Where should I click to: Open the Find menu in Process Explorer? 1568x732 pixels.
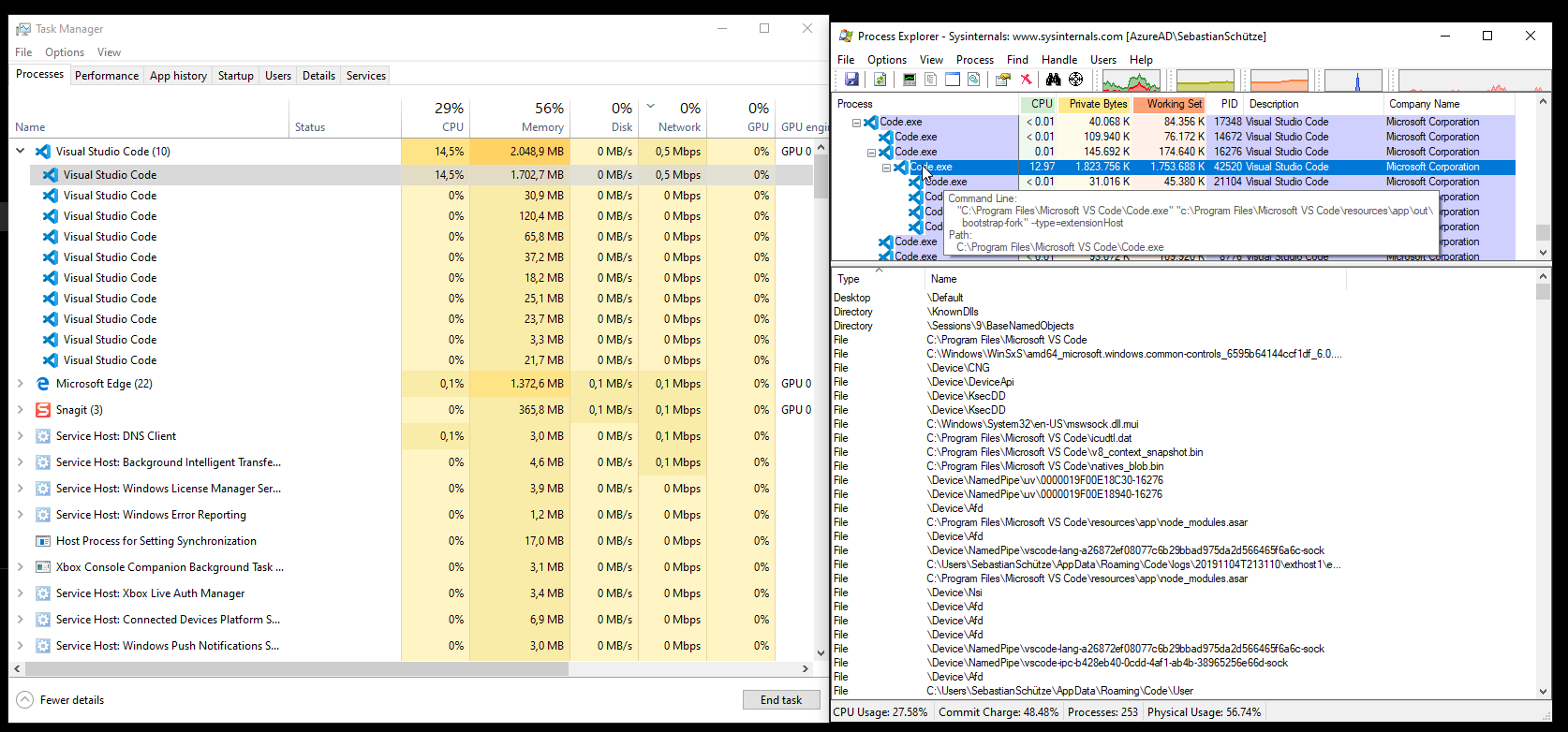click(1017, 60)
